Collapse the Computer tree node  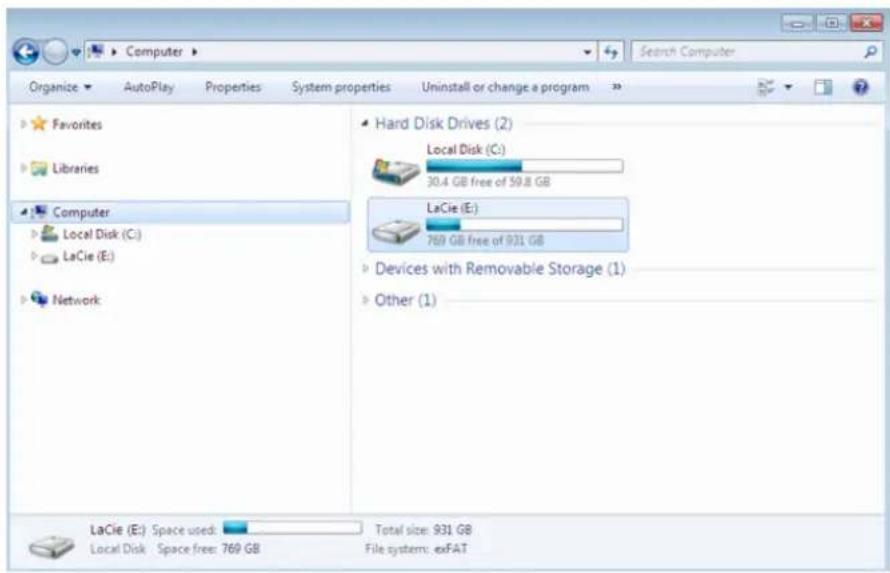[23, 212]
